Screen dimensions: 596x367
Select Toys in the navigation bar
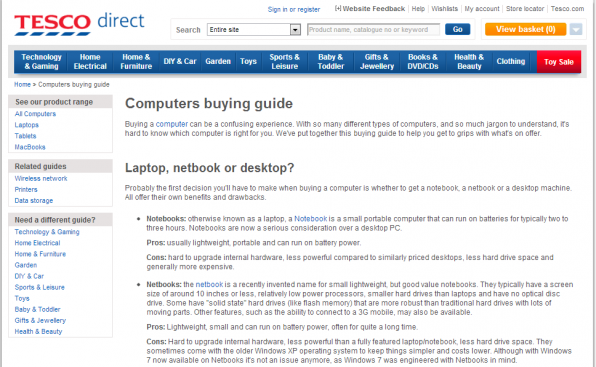(248, 62)
